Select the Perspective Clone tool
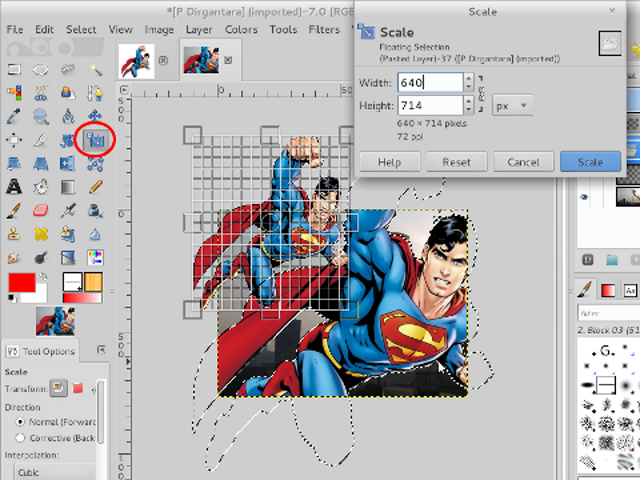640x480 pixels. [68, 234]
